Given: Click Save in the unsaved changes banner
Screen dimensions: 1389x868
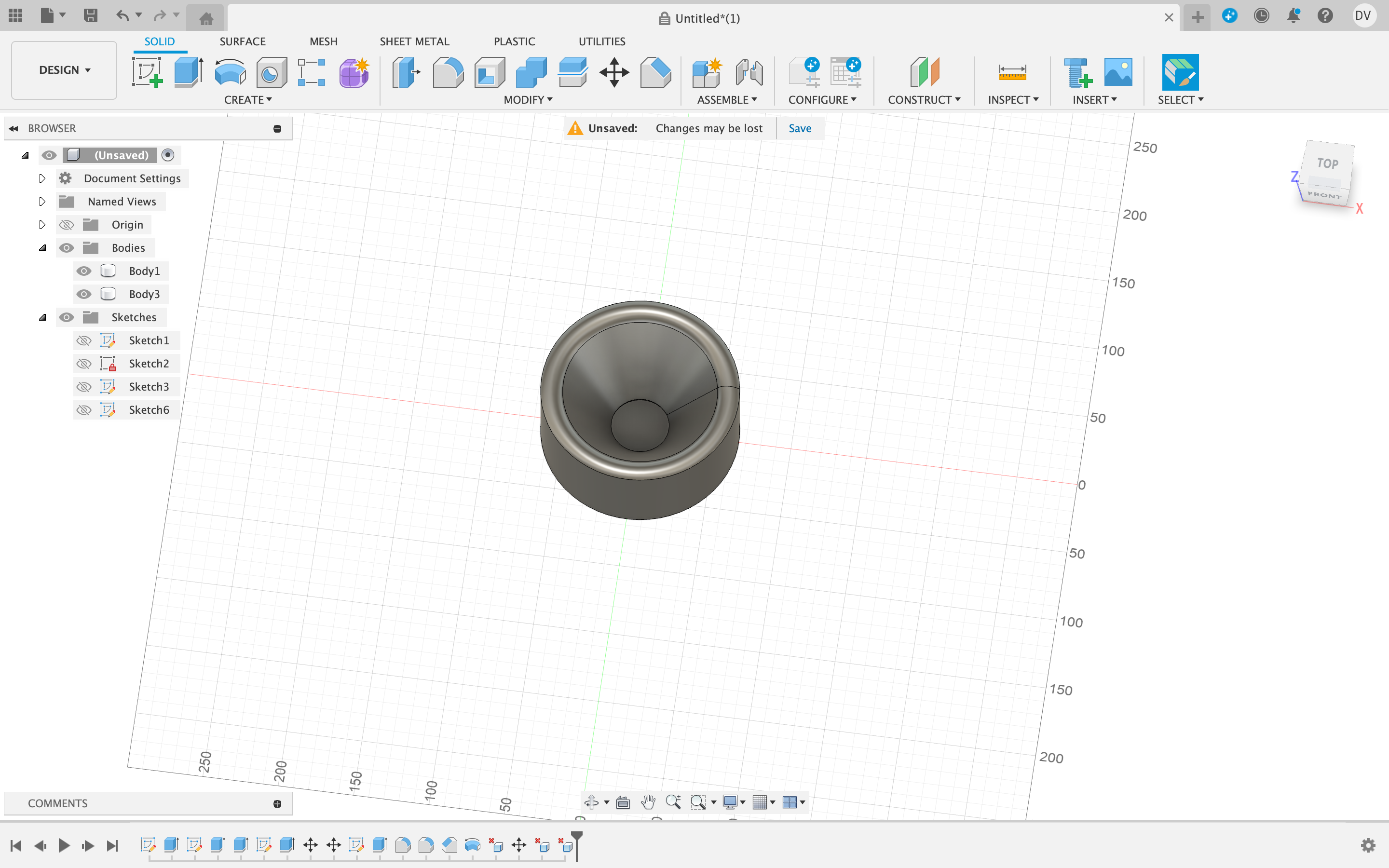Looking at the screenshot, I should click(x=800, y=127).
